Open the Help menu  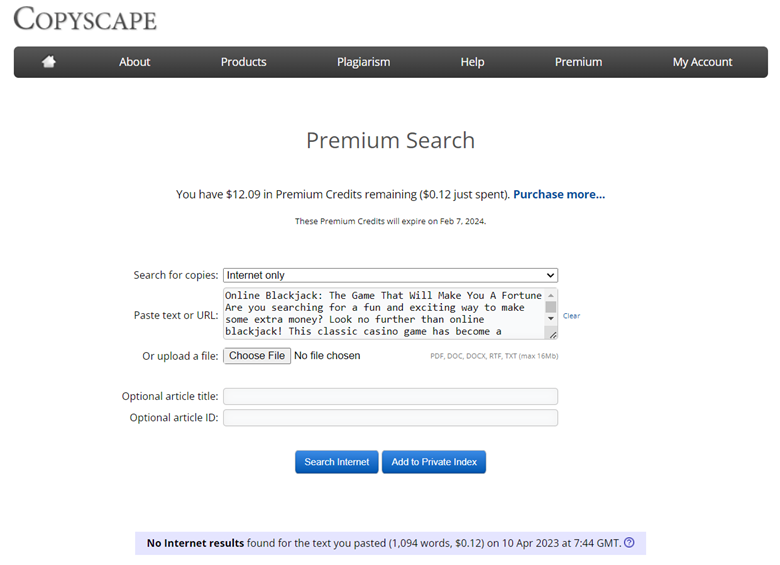472,62
